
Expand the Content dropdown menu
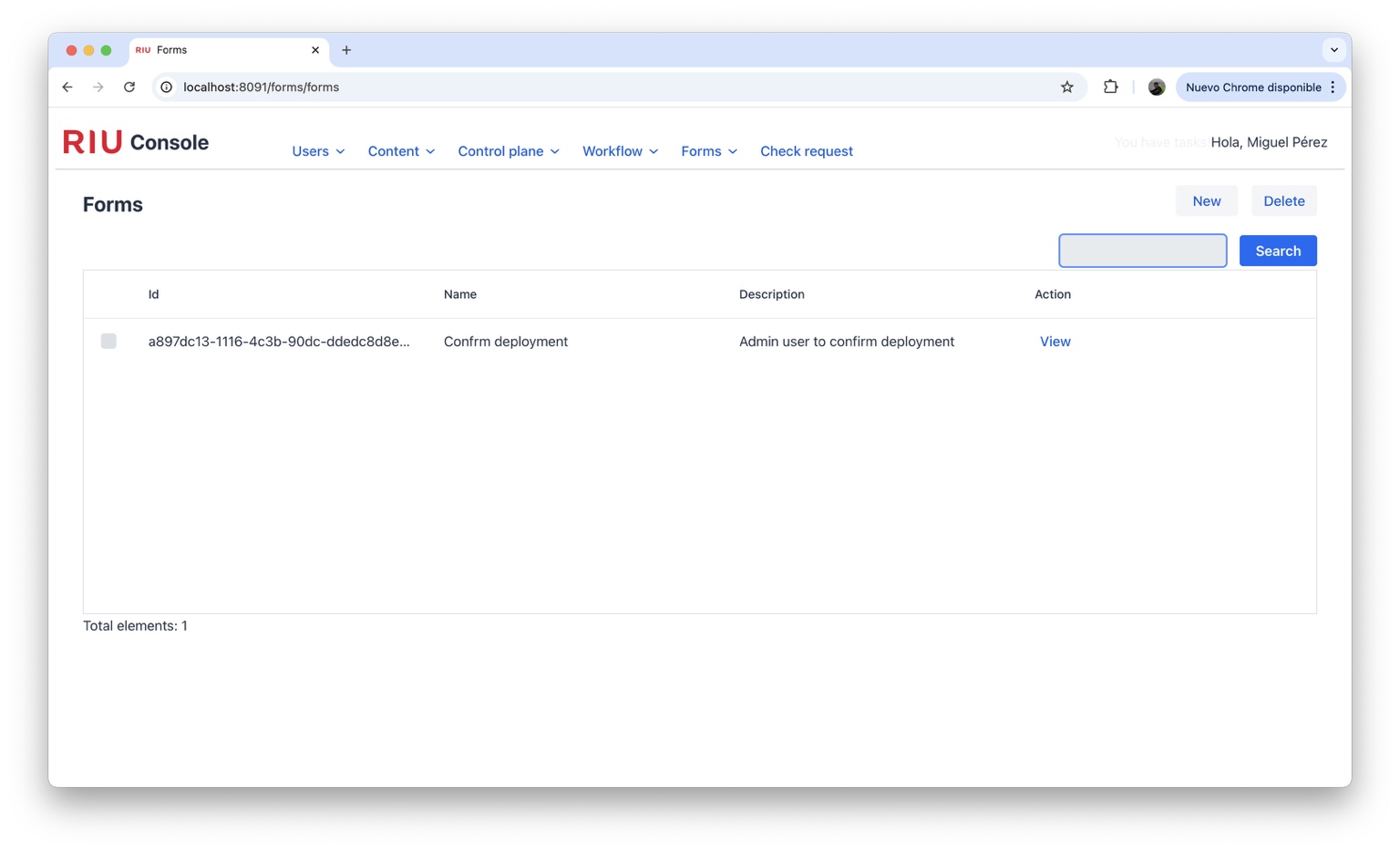[401, 151]
